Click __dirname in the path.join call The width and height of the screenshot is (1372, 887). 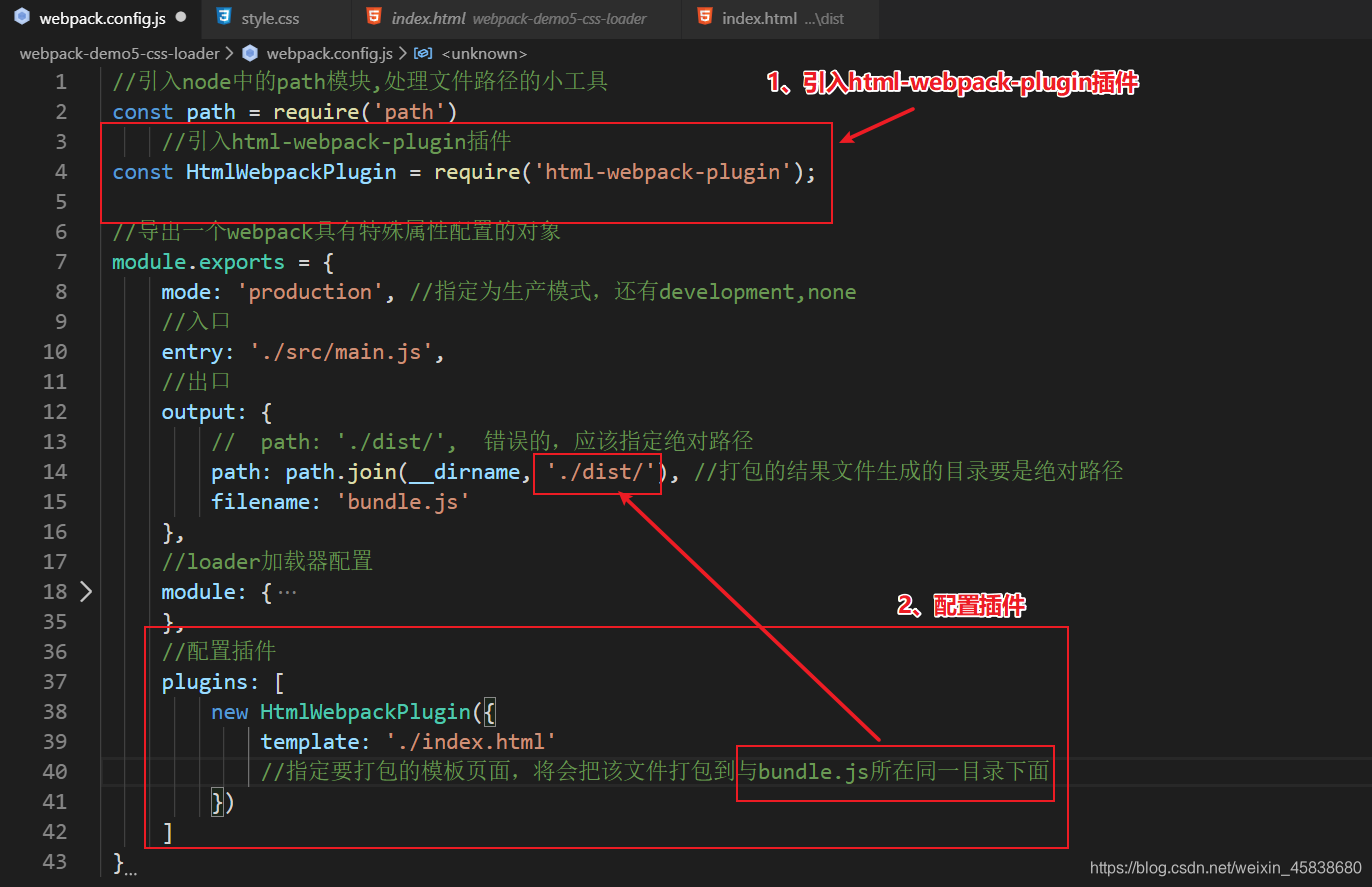click(465, 471)
